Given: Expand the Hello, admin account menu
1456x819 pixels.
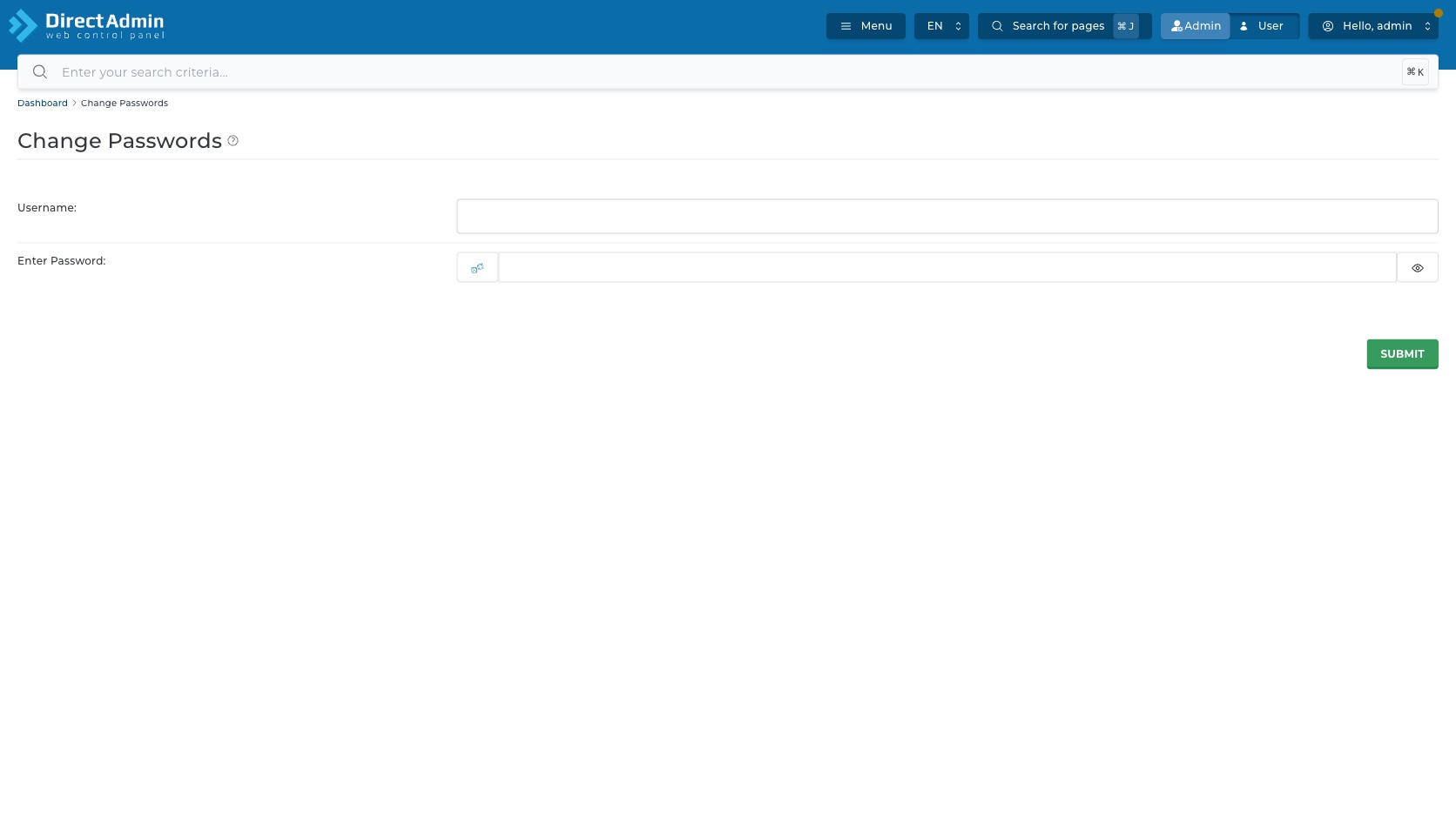Looking at the screenshot, I should click(x=1373, y=26).
